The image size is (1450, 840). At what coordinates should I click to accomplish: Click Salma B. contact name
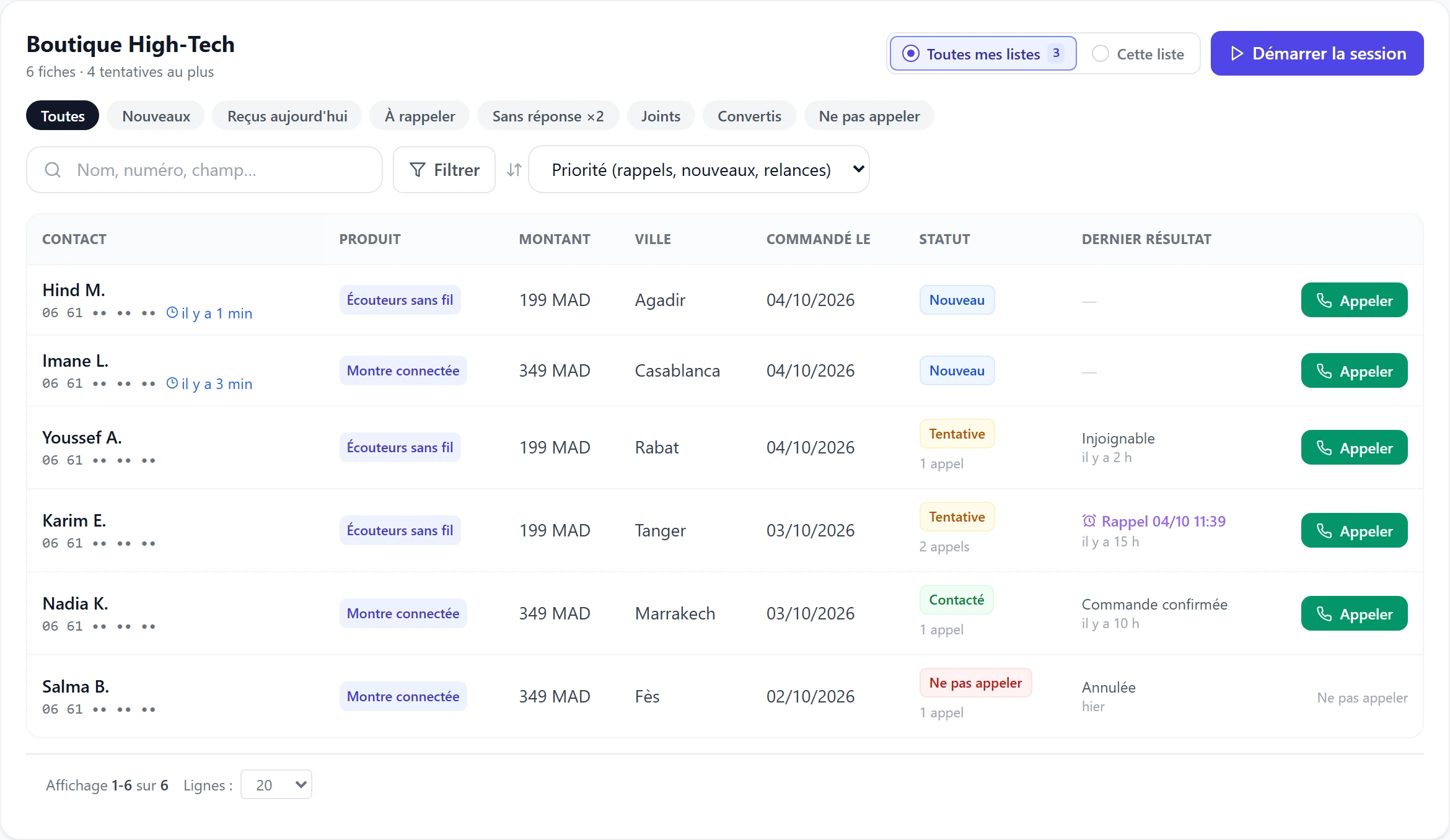pyautogui.click(x=76, y=686)
